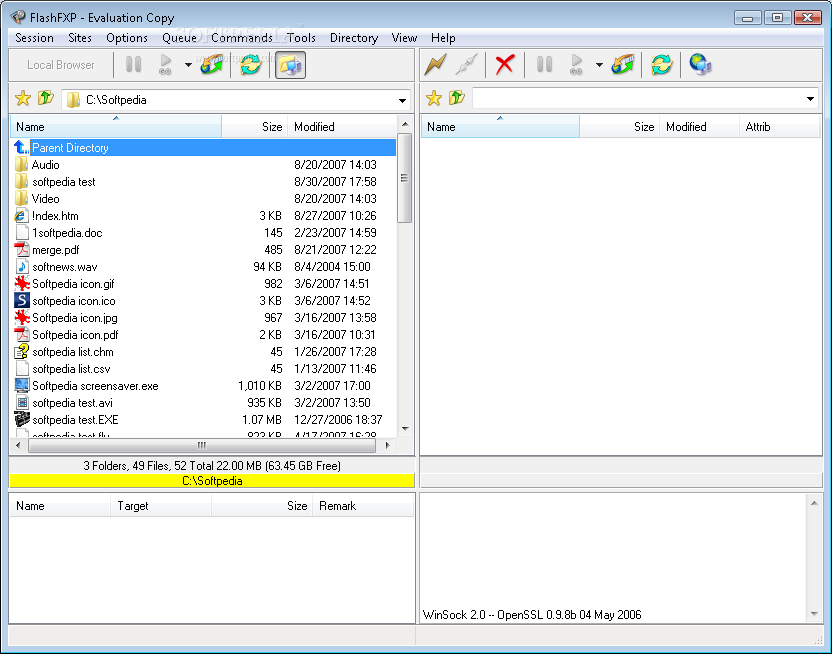Select the Audio folder

[x=204, y=165]
